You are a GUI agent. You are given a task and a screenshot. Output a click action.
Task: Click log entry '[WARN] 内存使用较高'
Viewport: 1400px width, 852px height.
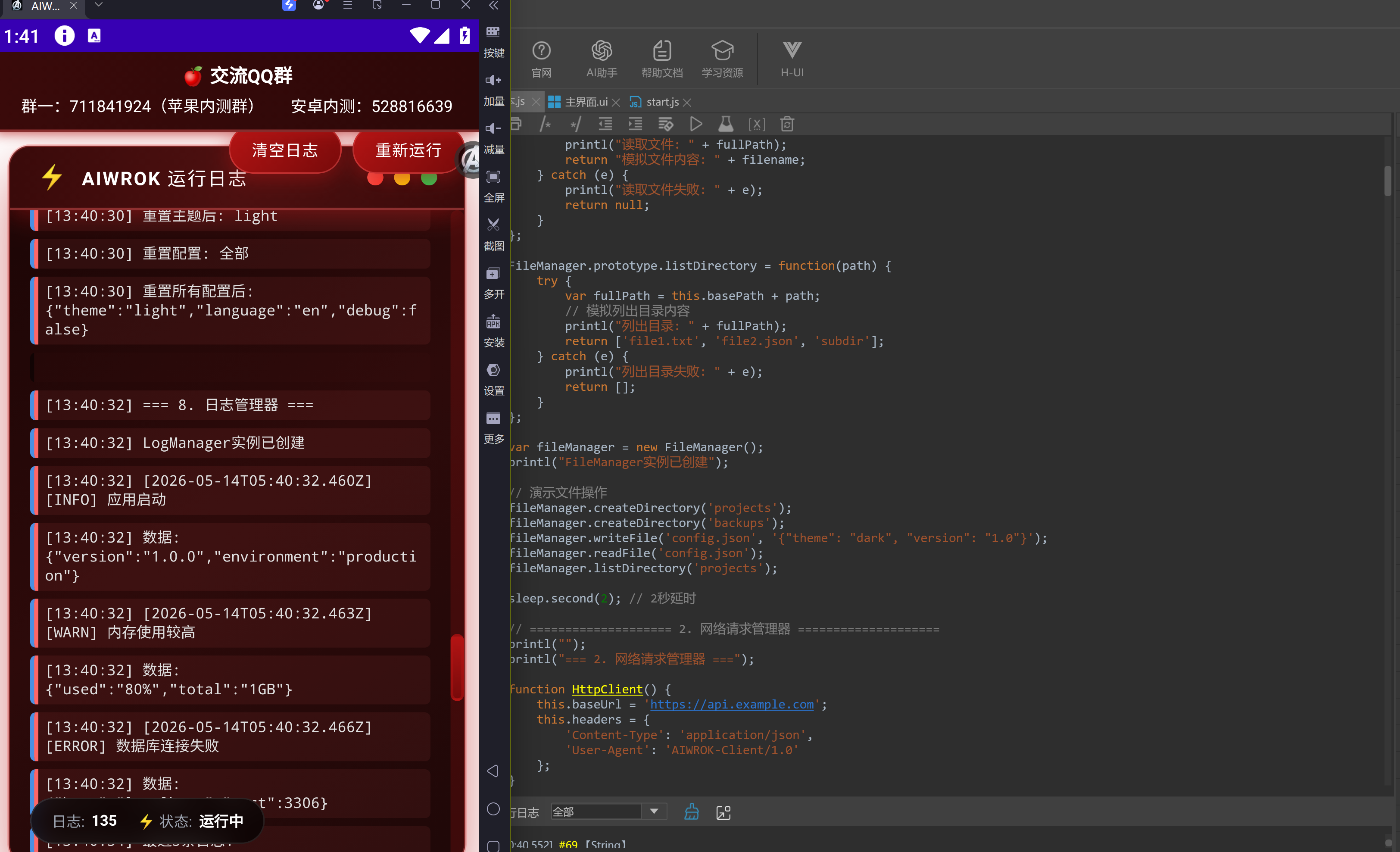coord(230,623)
